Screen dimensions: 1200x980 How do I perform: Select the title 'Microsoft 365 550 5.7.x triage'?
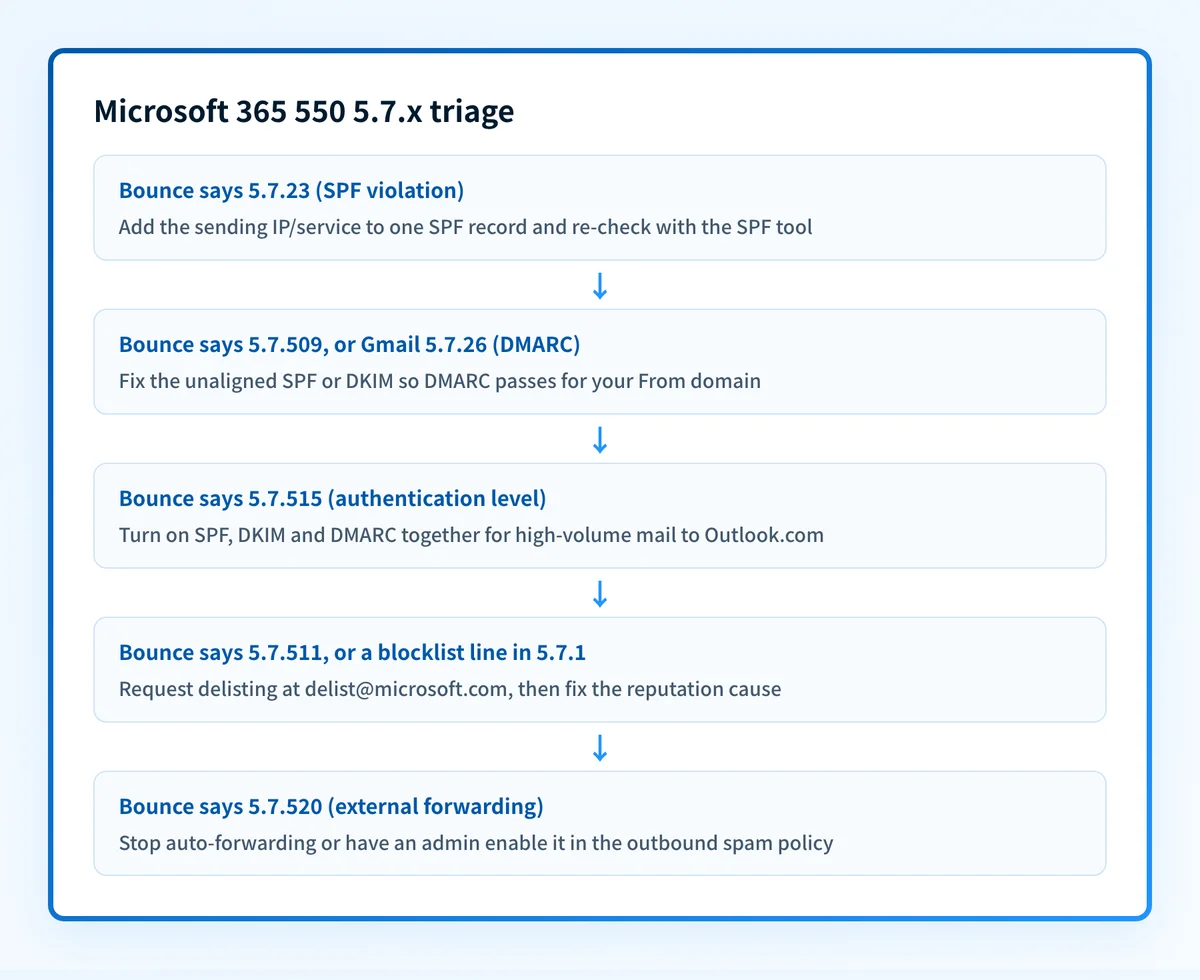(304, 111)
